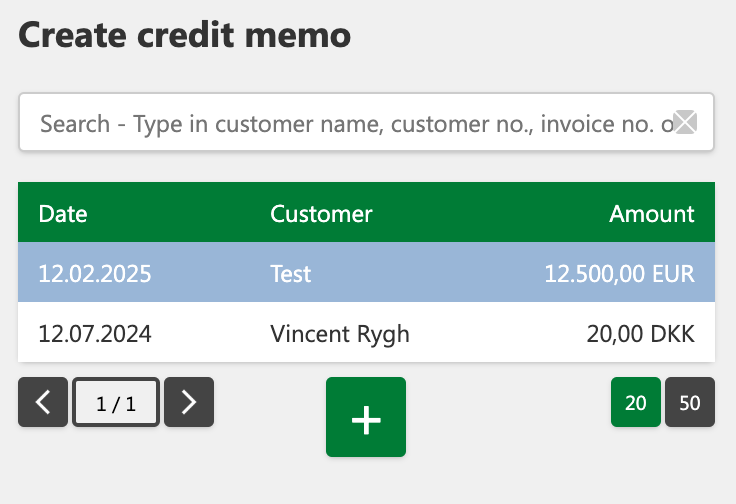This screenshot has width=736, height=504.
Task: Click the 12.02.2025 date cell
Action: (95, 274)
